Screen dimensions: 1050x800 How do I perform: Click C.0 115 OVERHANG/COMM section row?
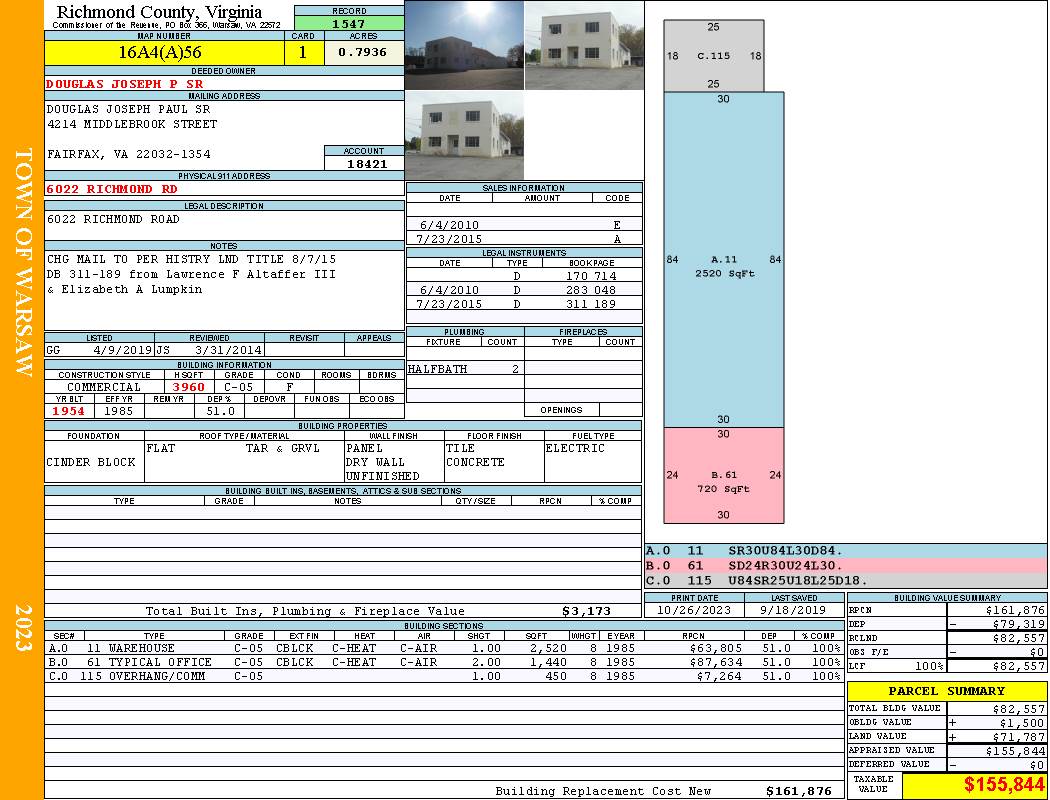pos(444,676)
